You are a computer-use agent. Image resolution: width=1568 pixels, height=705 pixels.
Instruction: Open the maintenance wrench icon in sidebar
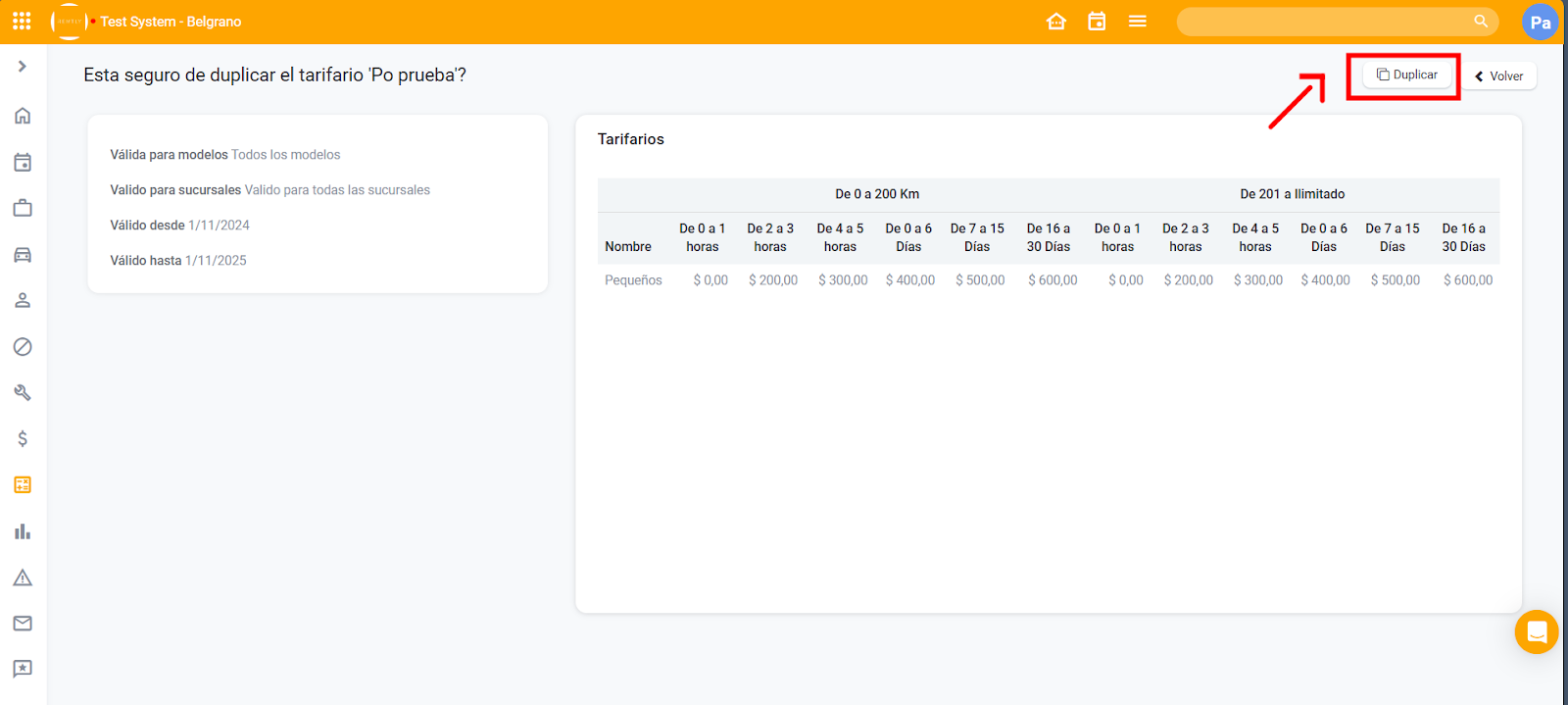pos(23,392)
